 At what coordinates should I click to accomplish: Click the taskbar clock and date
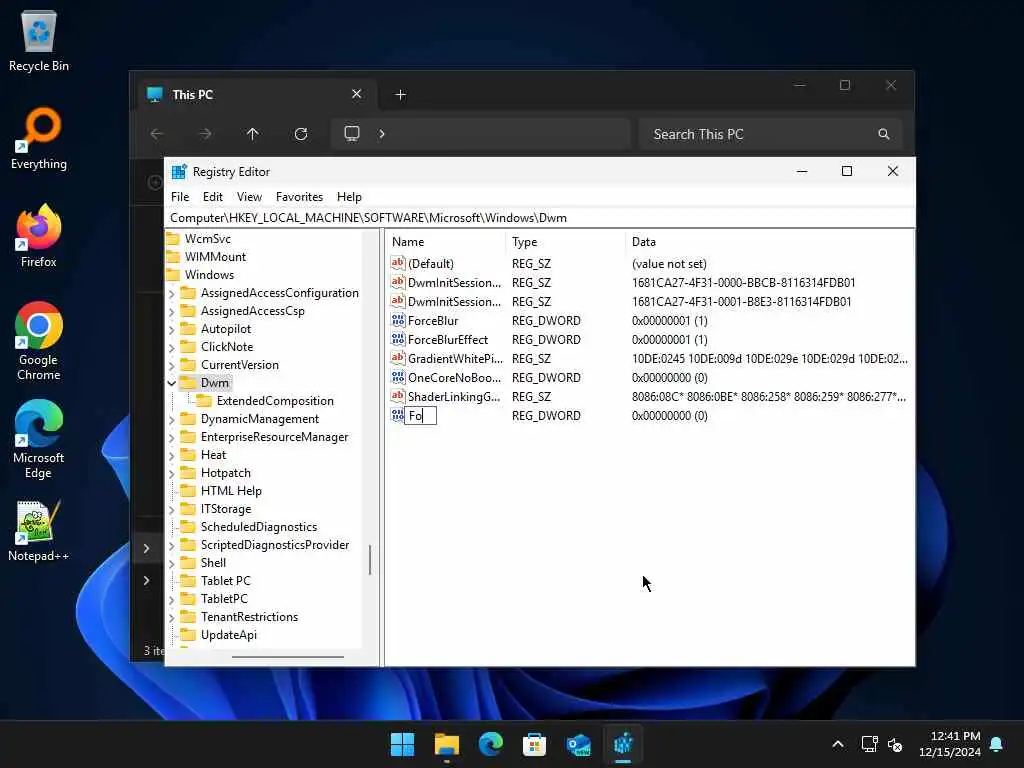point(950,744)
